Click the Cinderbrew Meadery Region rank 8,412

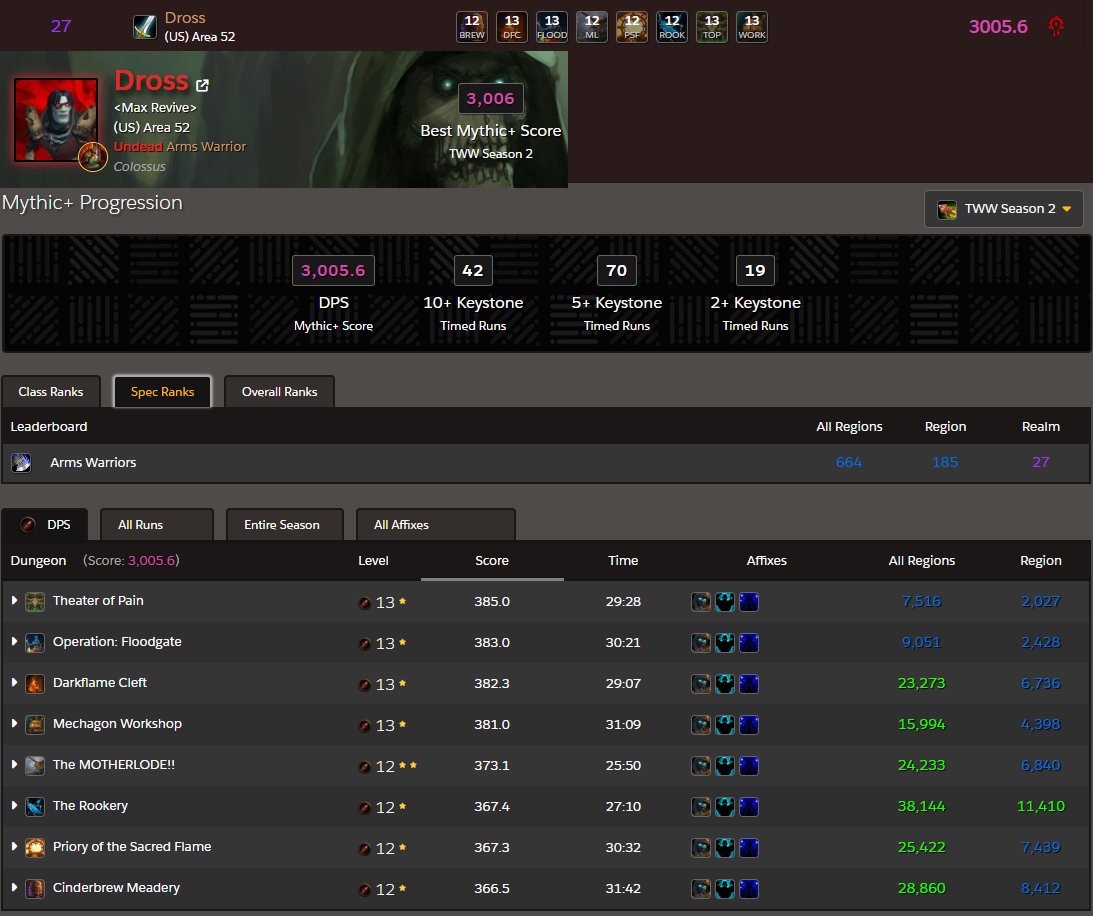[1041, 889]
